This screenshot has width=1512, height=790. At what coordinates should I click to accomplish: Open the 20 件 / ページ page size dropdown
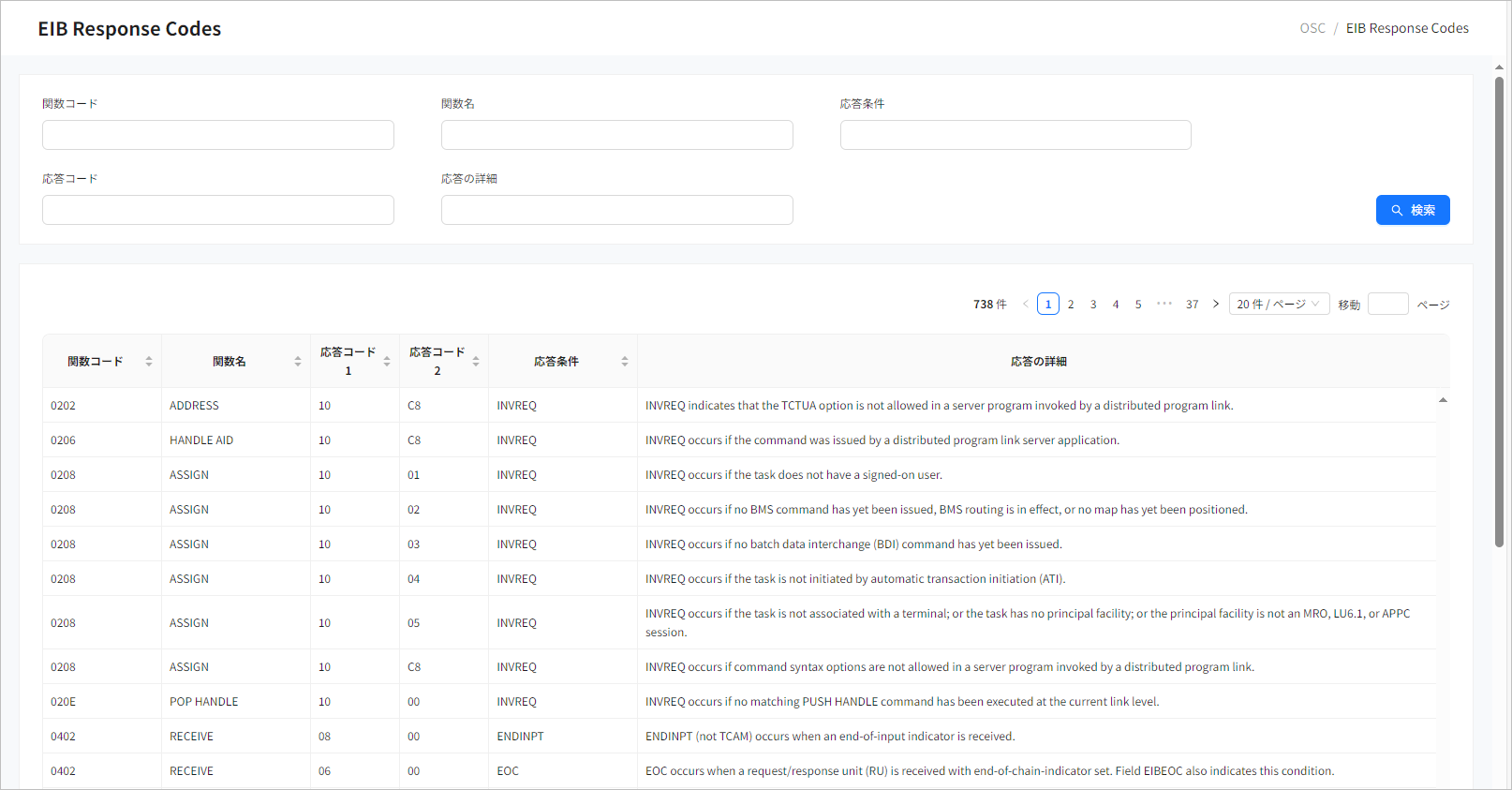(1279, 304)
